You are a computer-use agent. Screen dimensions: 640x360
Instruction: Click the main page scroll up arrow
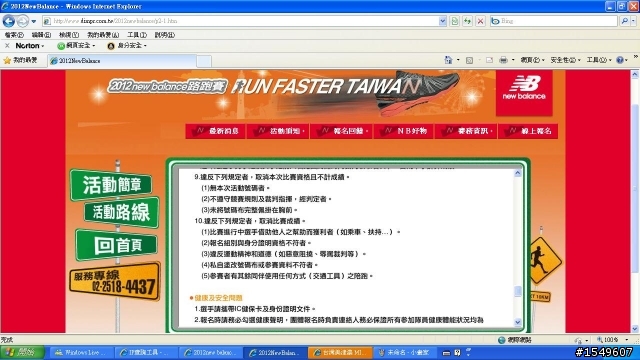tap(635, 75)
